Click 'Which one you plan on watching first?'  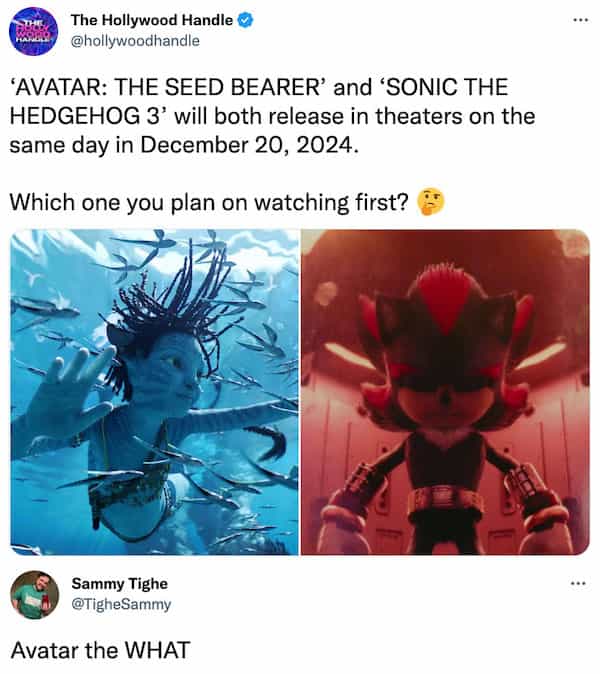click(x=209, y=202)
